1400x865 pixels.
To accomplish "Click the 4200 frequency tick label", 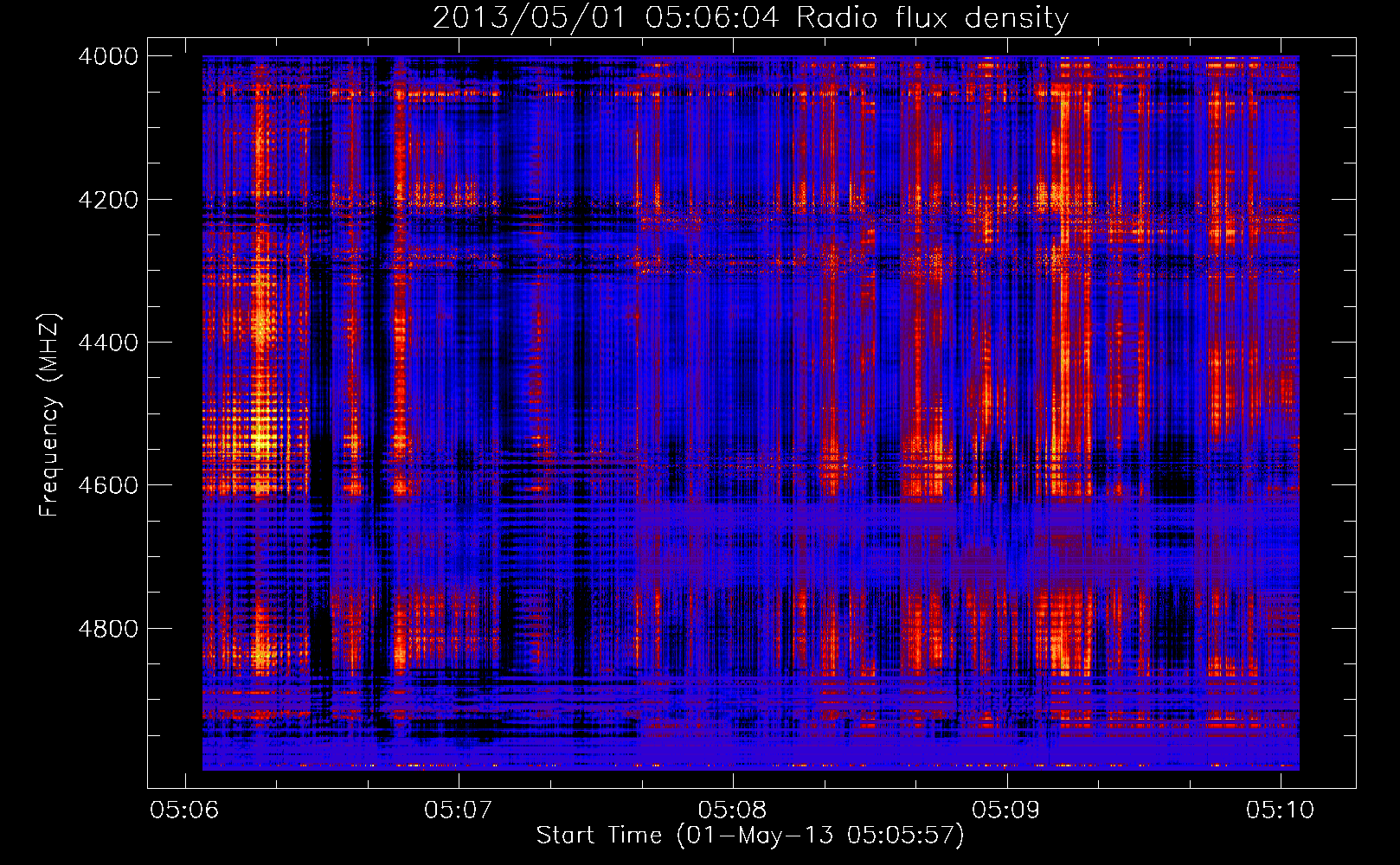I will pos(108,200).
